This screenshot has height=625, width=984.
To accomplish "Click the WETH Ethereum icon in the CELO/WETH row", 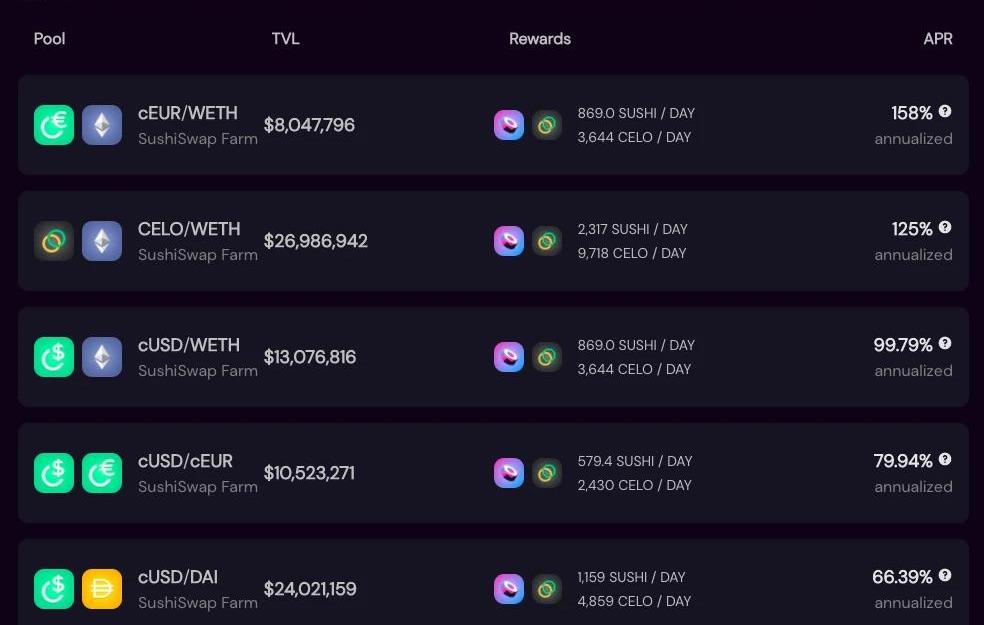I will point(102,241).
